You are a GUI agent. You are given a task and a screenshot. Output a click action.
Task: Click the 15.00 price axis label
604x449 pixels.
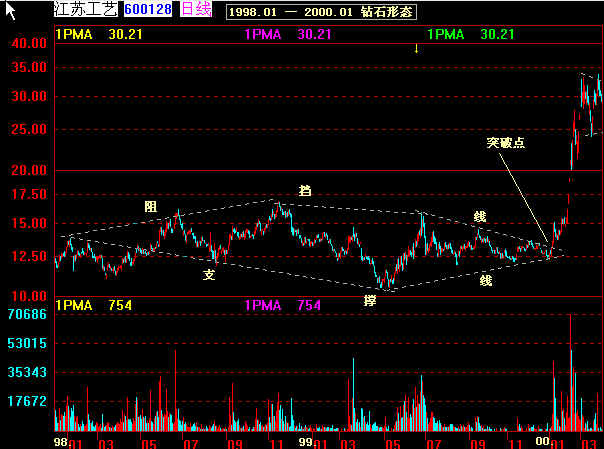pyautogui.click(x=29, y=223)
